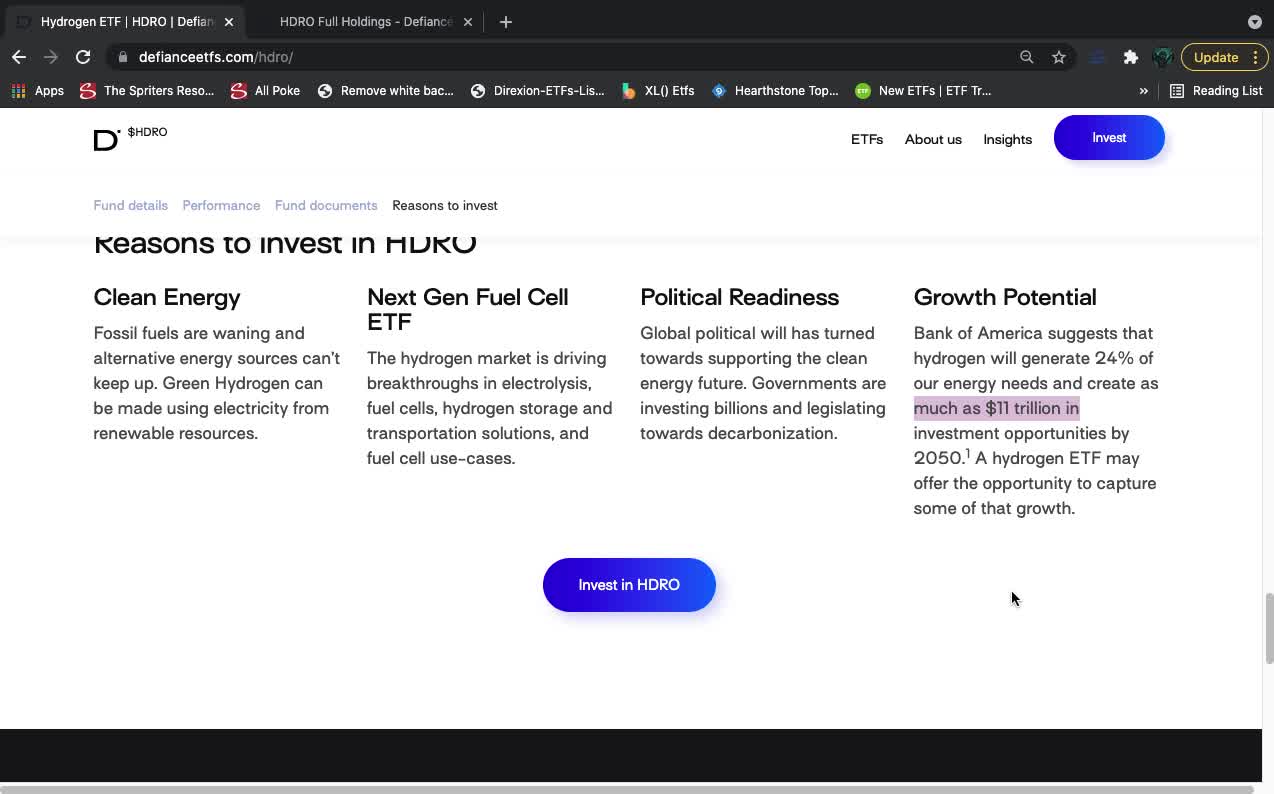Open the ETFs navigation menu
Screen dimensions: 1274x794
click(867, 139)
